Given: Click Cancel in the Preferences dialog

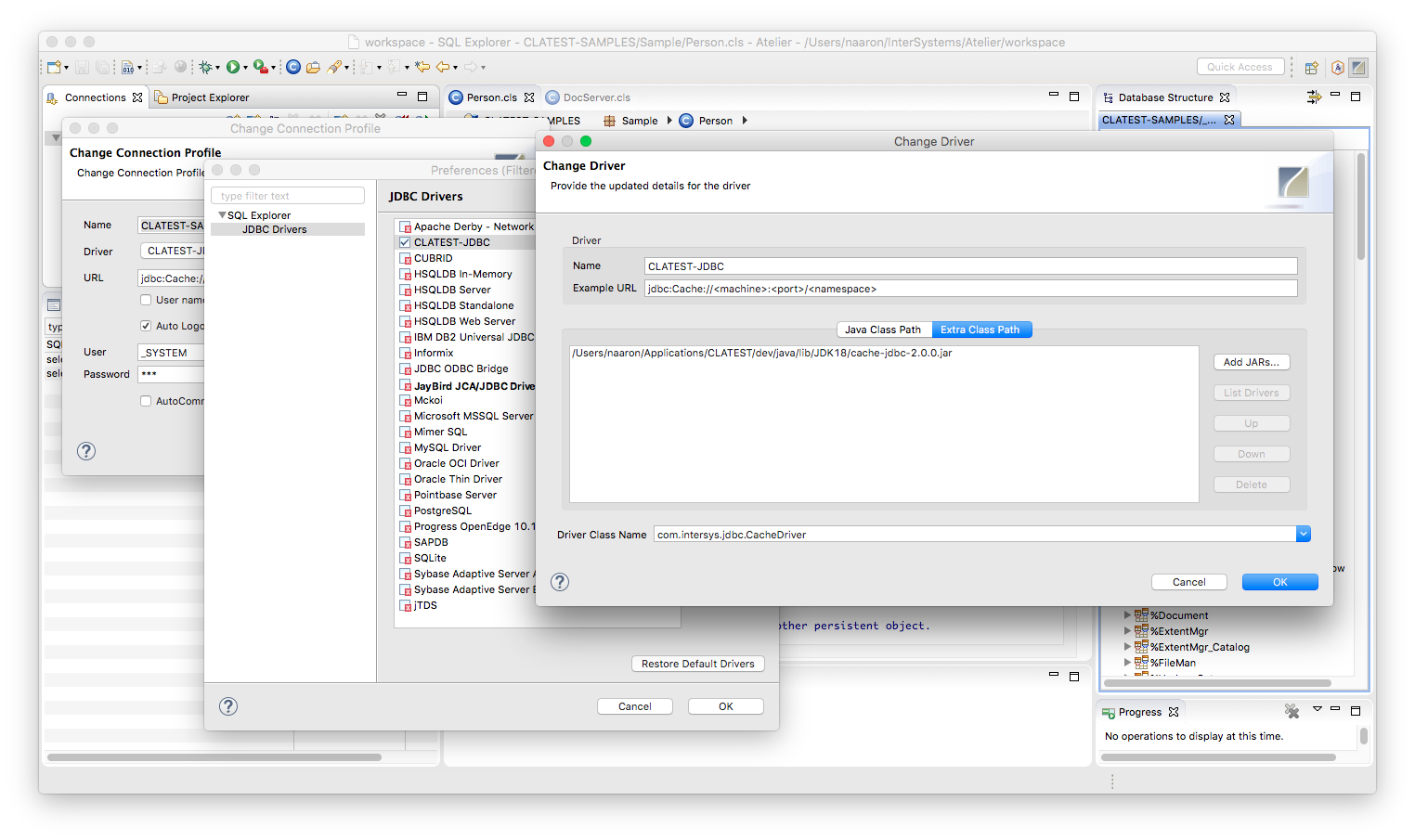Looking at the screenshot, I should (x=635, y=706).
